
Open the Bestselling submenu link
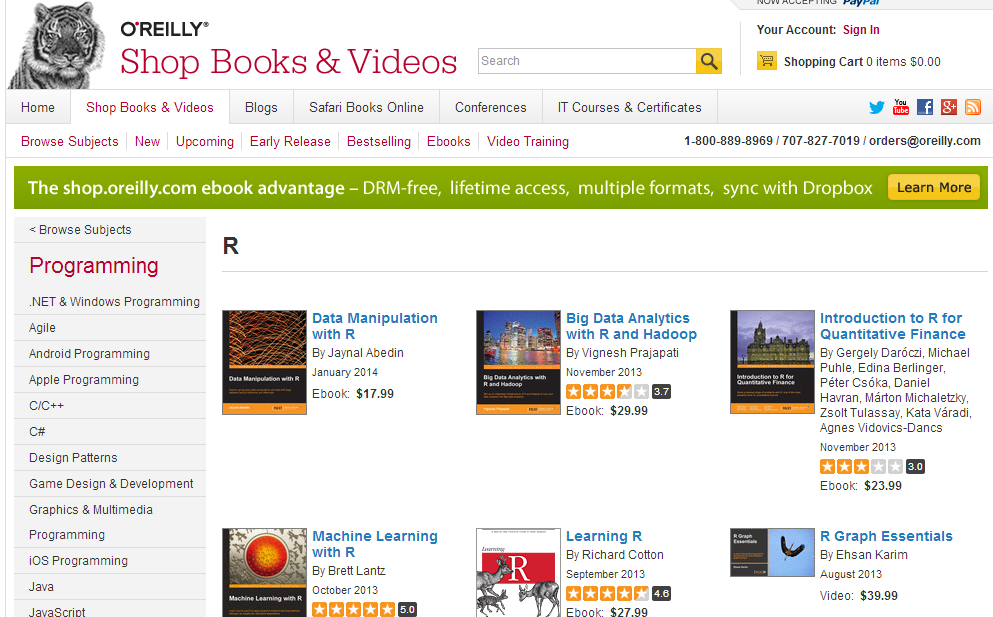[x=378, y=141]
